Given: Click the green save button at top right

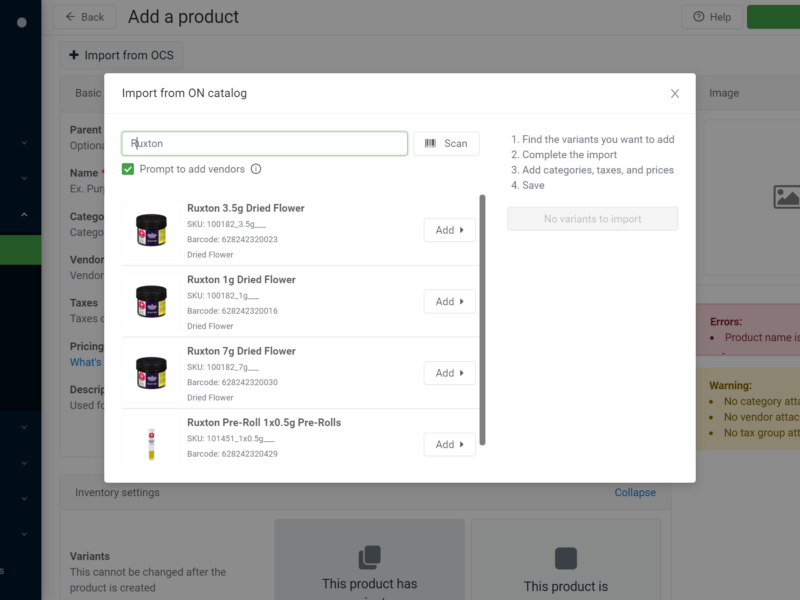Looking at the screenshot, I should coord(773,17).
